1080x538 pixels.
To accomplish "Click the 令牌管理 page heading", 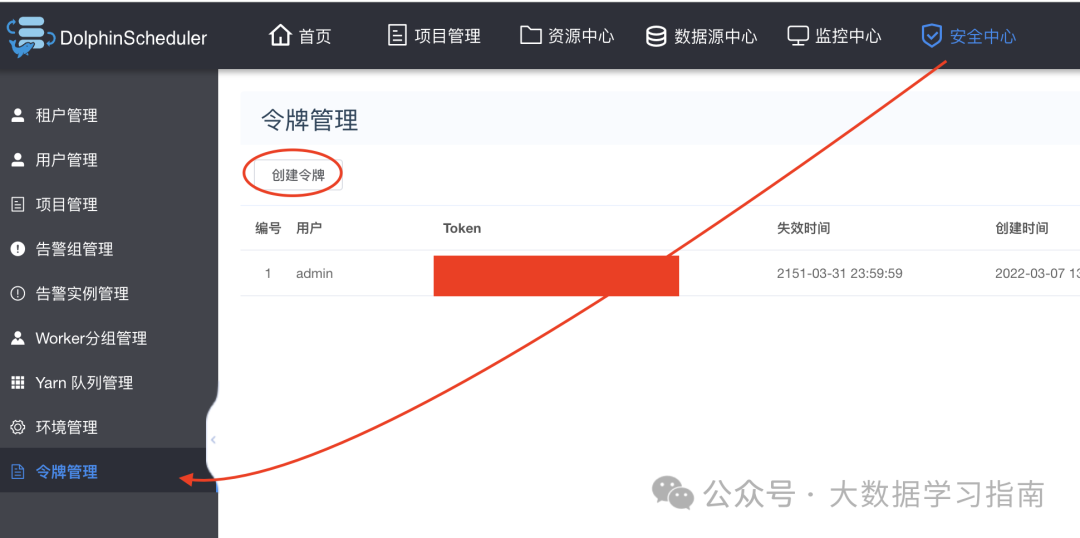I will 310,120.
